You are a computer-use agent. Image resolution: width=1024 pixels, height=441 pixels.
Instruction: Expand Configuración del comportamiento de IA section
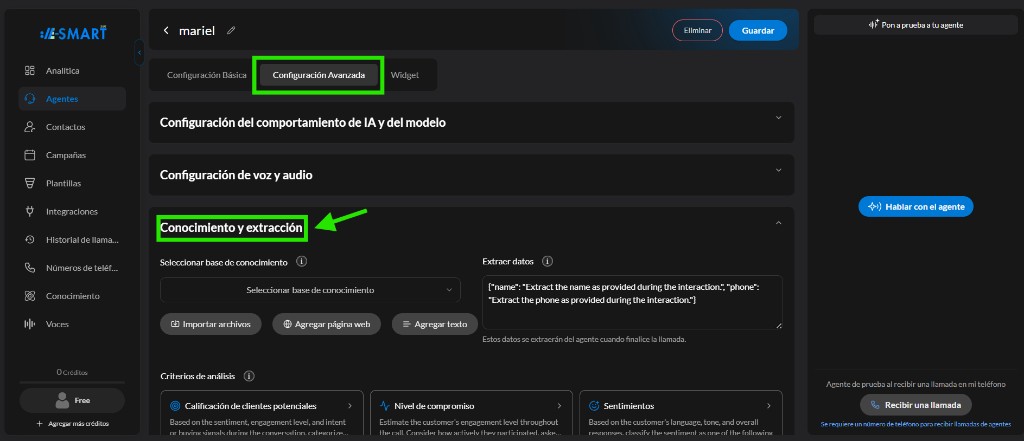778,118
